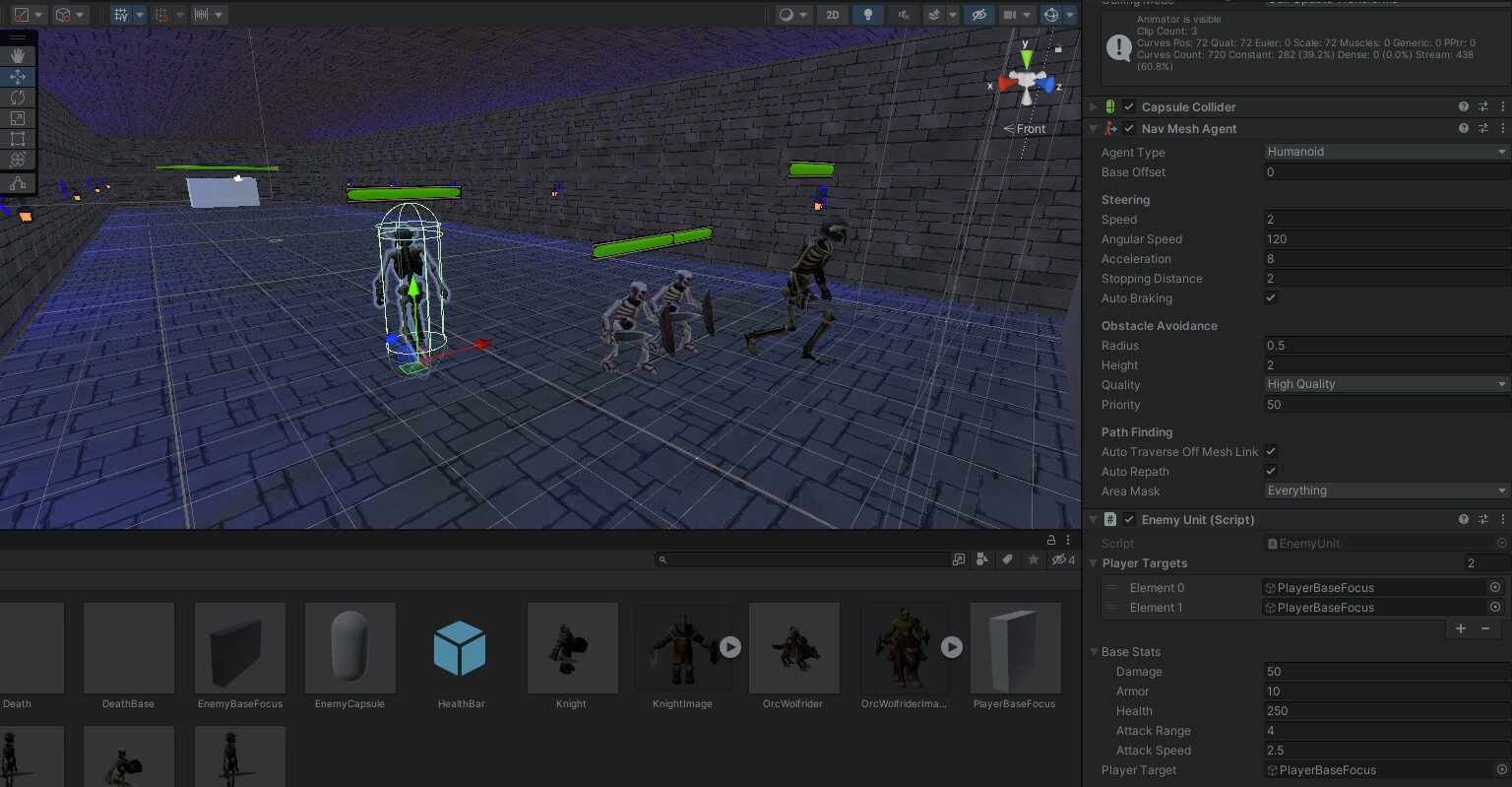The image size is (1512, 787).
Task: Toggle hidden packages visibility showing 4
Action: point(1063,559)
